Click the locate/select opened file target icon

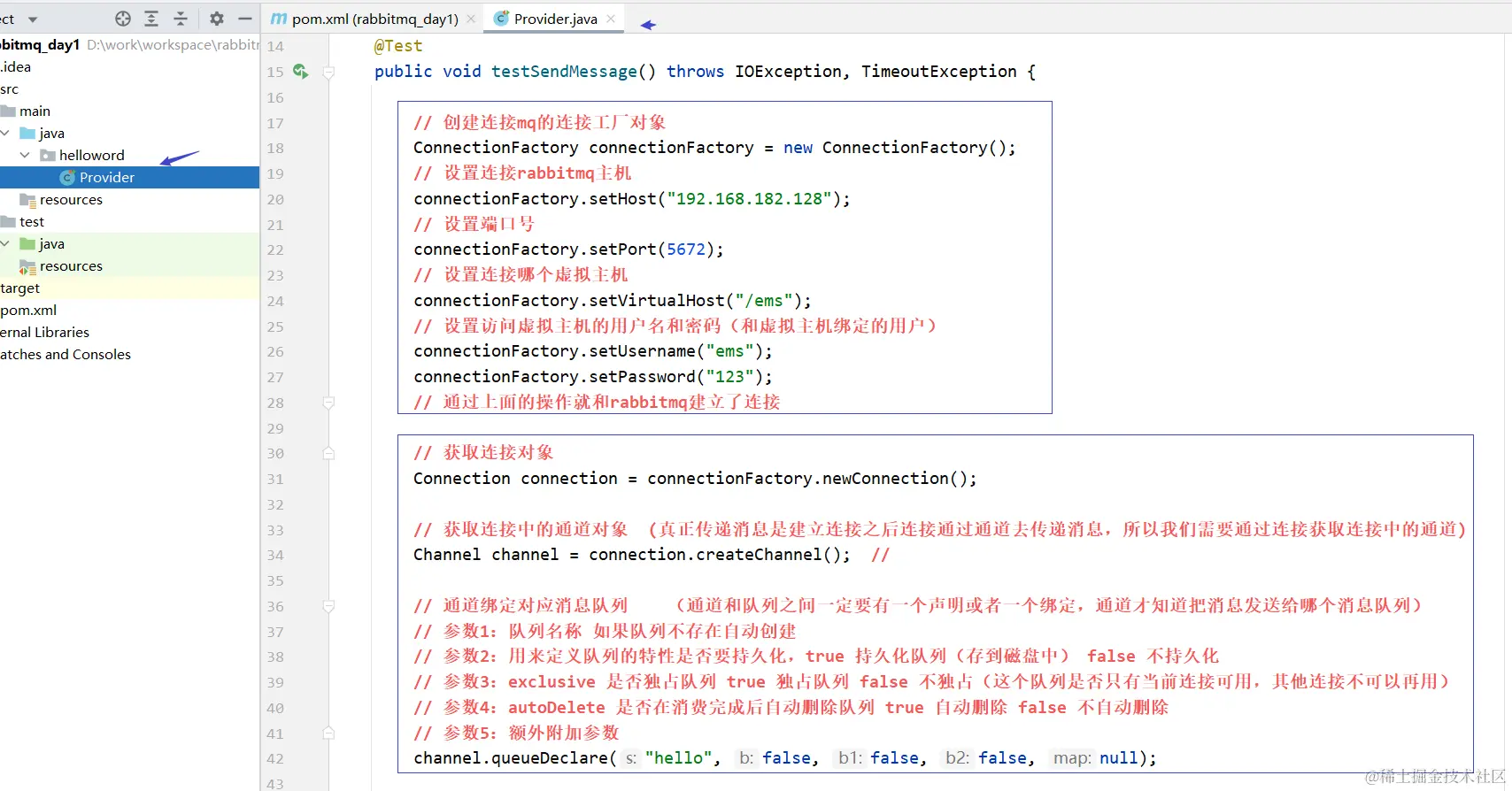(x=123, y=19)
